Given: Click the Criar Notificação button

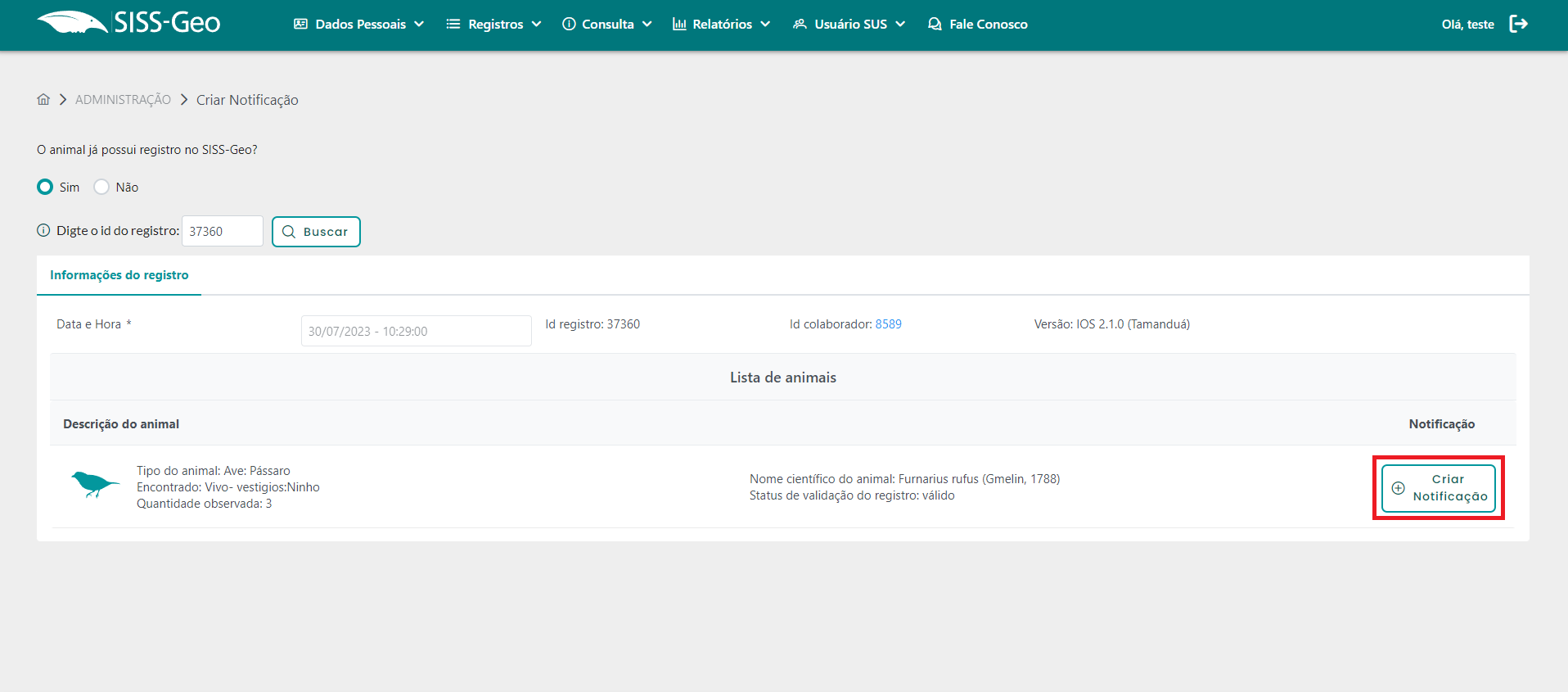Looking at the screenshot, I should click(x=1438, y=488).
